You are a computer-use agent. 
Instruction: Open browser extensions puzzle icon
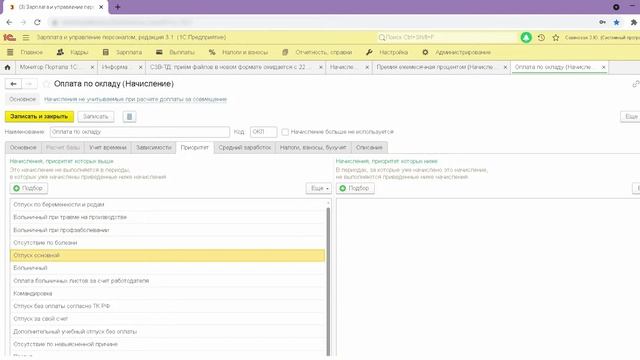click(x=633, y=22)
